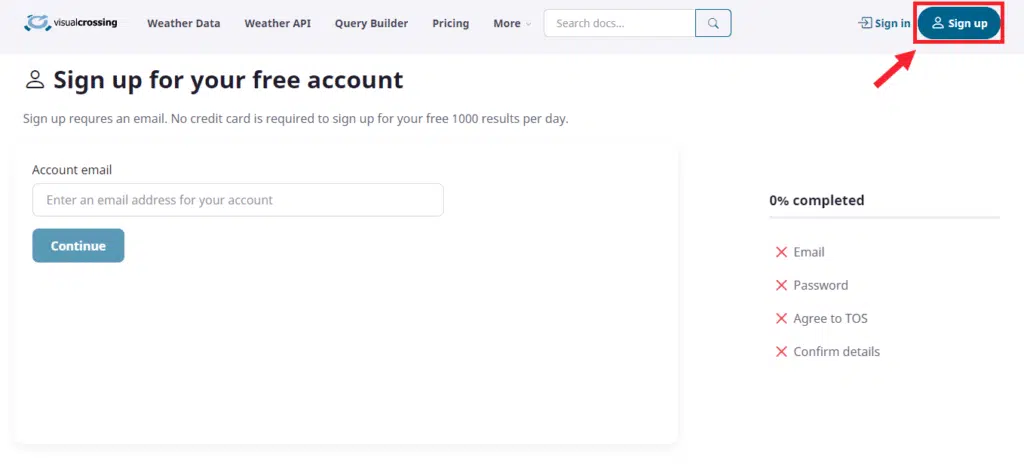Viewport: 1024px width, 473px height.
Task: Click the red X beside Agree to TOS
Action: (781, 318)
